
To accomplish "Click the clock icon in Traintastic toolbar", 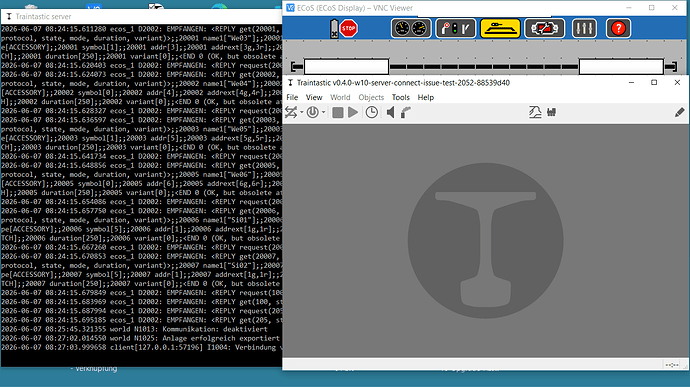I will (x=371, y=113).
